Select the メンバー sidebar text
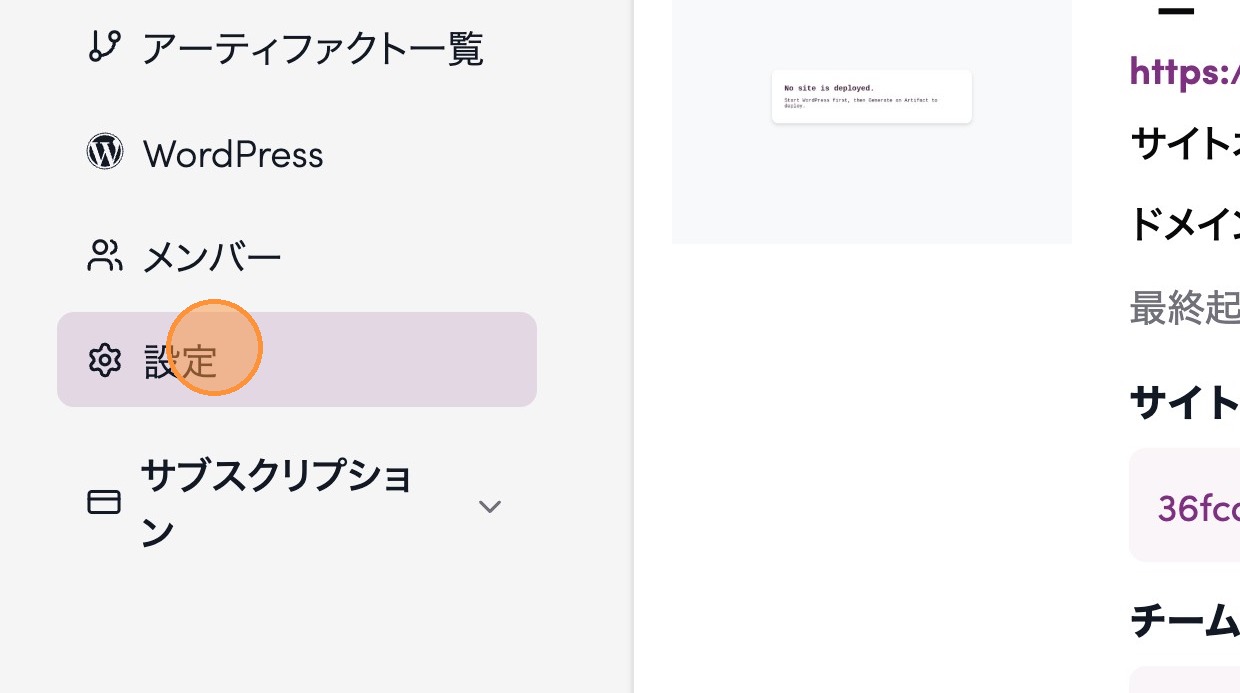Image resolution: width=1240 pixels, height=693 pixels. pos(212,258)
